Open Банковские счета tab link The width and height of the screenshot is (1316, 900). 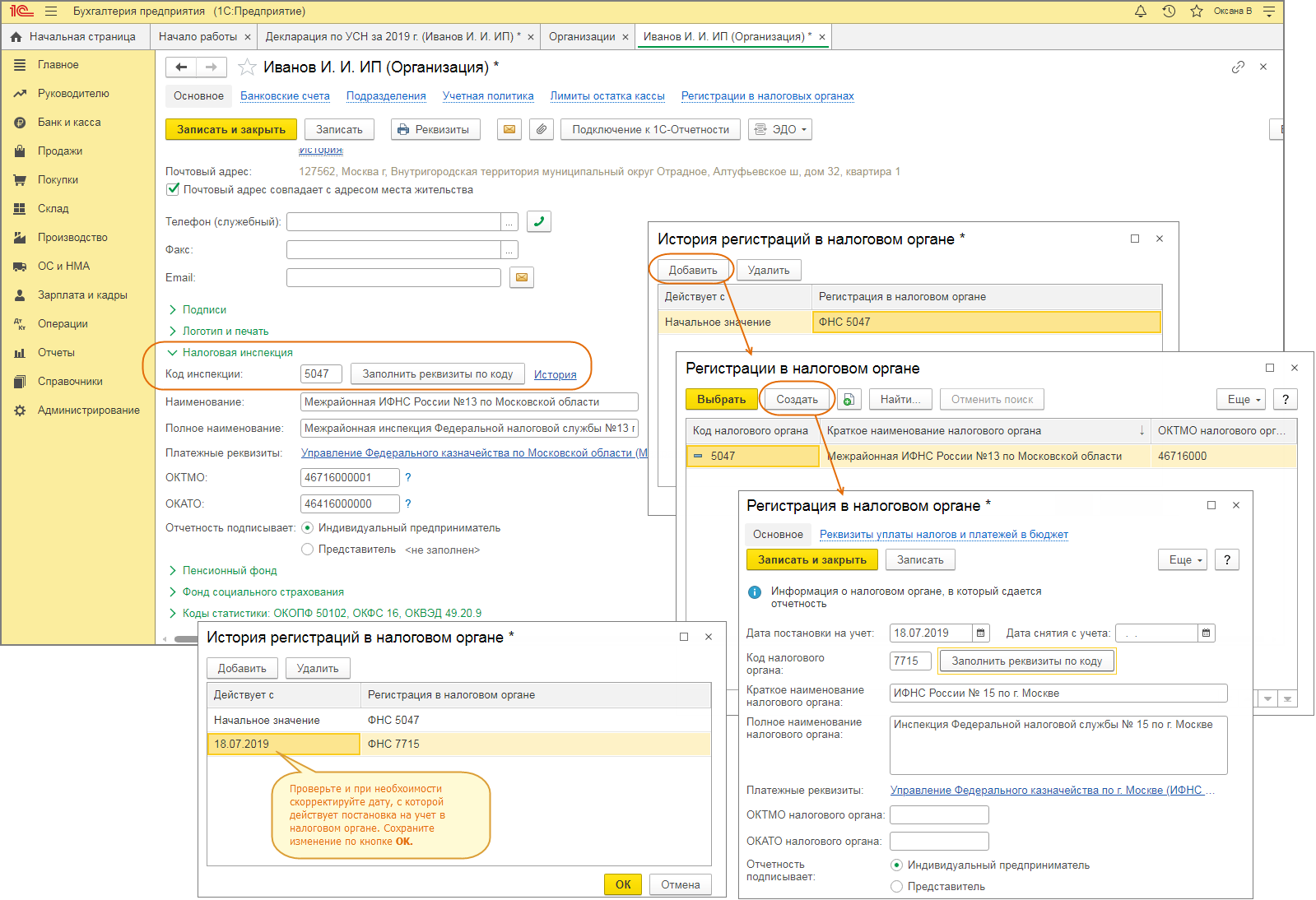click(285, 96)
